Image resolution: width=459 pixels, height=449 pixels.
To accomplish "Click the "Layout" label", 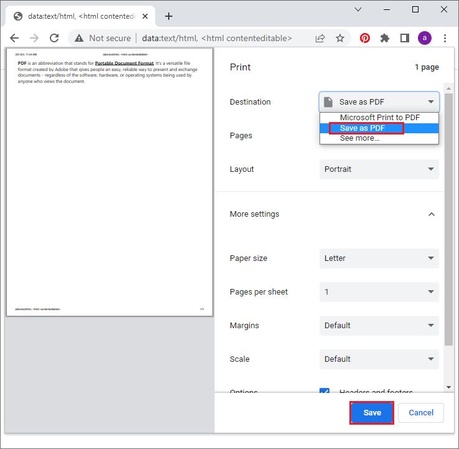I will pyautogui.click(x=242, y=169).
